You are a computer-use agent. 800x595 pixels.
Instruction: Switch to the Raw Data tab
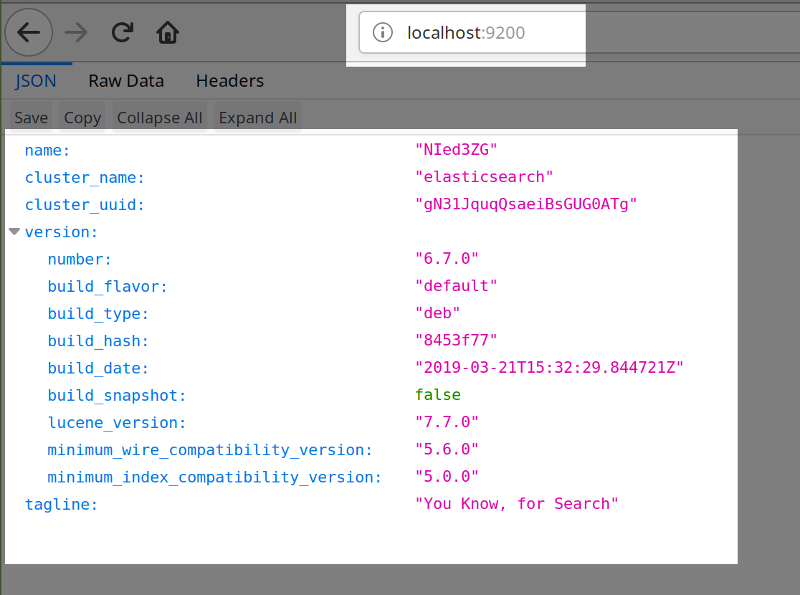tap(126, 81)
